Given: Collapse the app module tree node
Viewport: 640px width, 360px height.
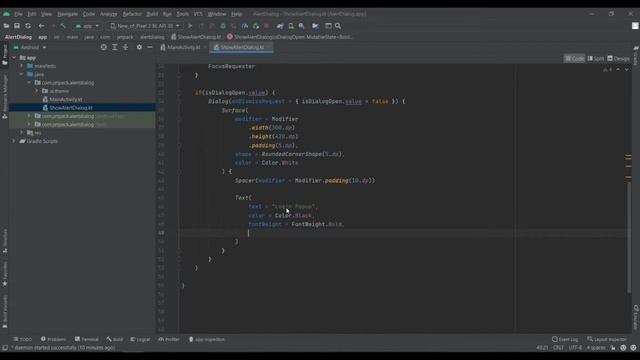Looking at the screenshot, I should click(14, 58).
